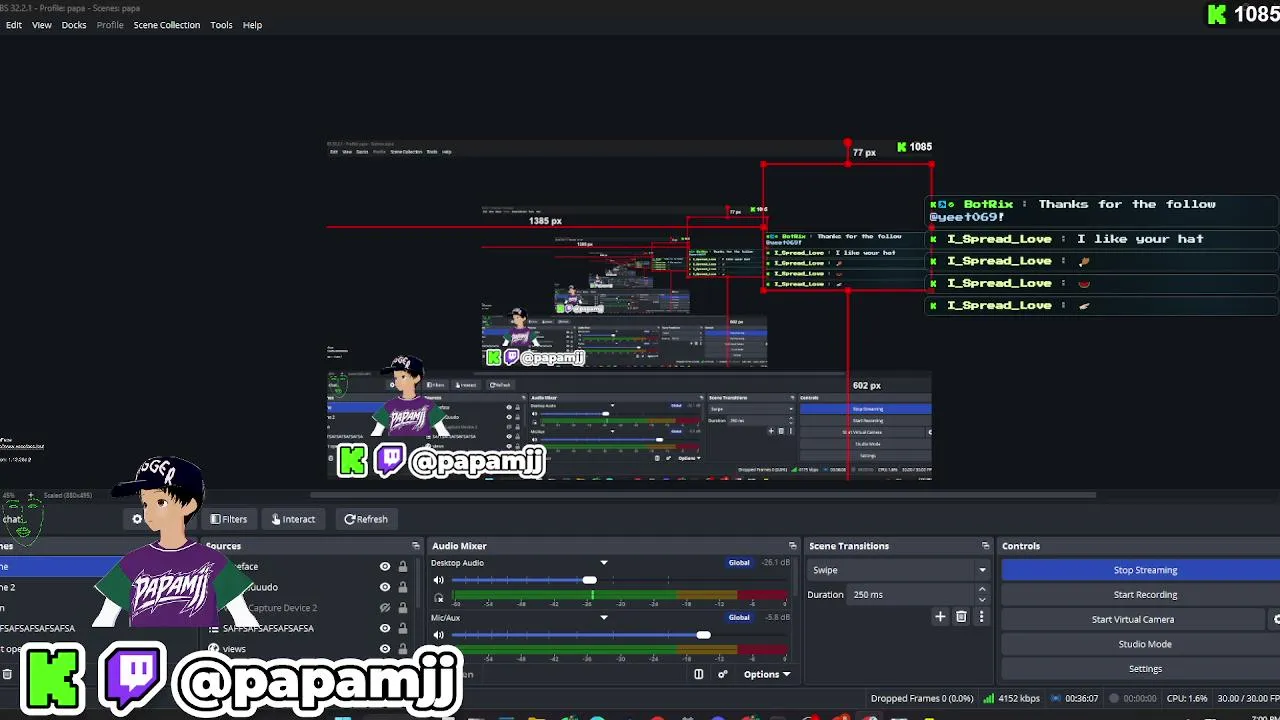Click the Interact button
1280x720 pixels.
pos(293,519)
